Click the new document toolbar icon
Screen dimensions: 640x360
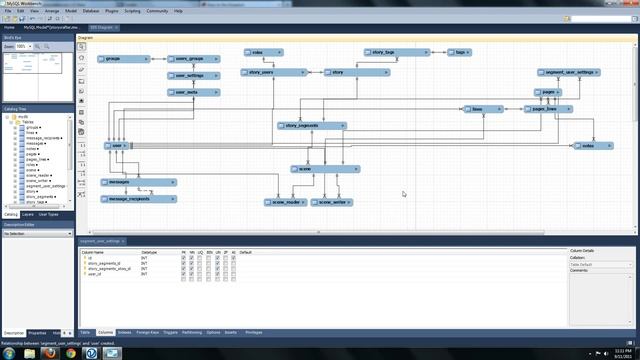pyautogui.click(x=7, y=19)
